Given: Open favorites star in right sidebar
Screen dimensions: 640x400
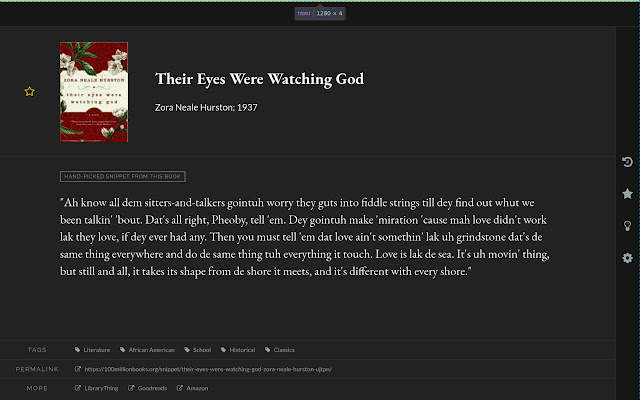Looking at the screenshot, I should (x=627, y=194).
